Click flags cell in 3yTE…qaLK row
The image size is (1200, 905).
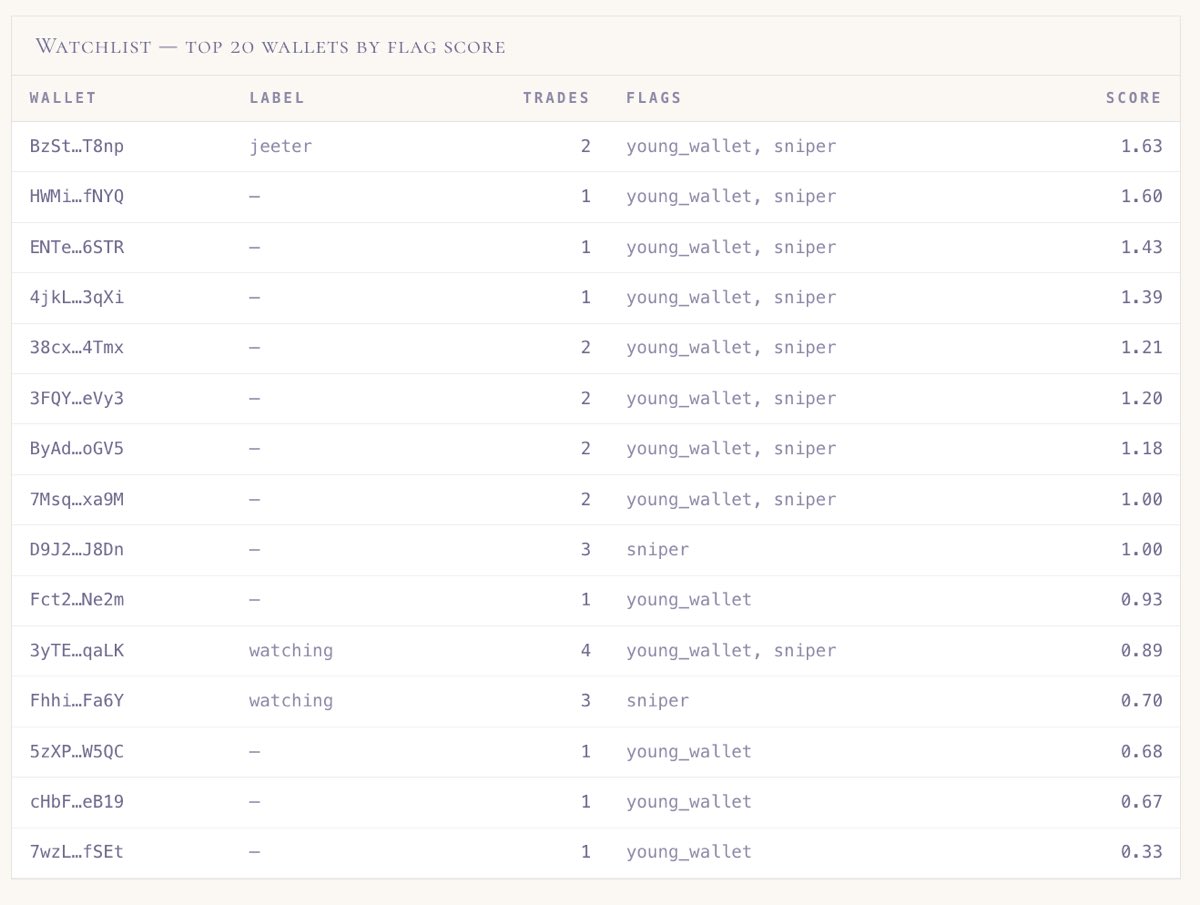[732, 650]
